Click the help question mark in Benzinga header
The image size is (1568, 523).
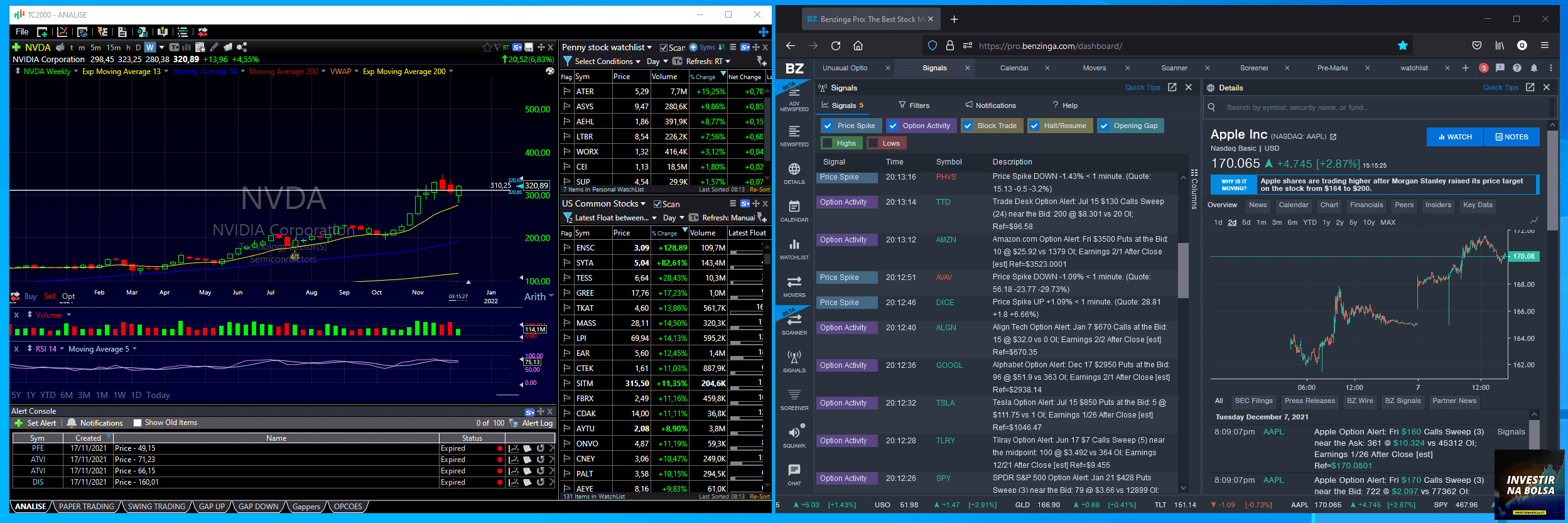coord(1517,68)
